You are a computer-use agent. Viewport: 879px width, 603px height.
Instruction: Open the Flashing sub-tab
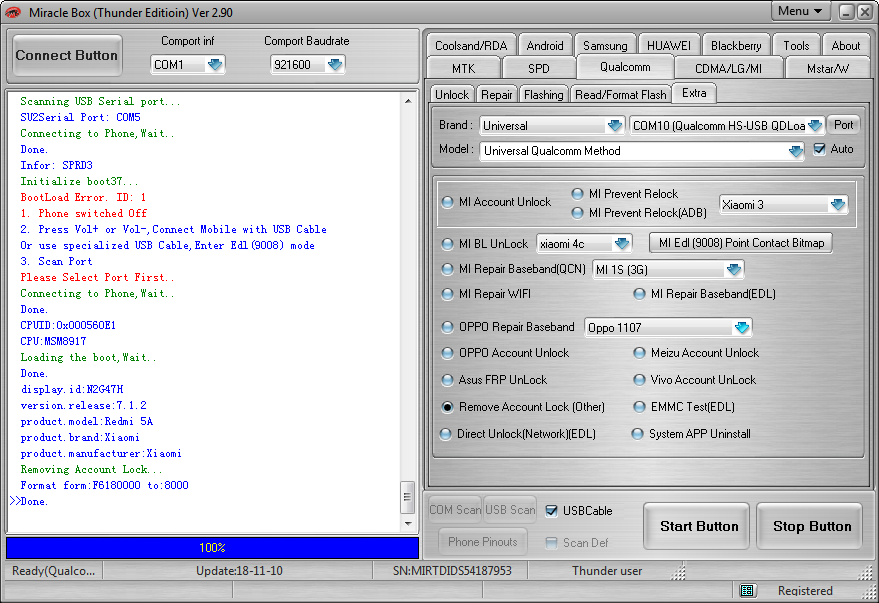coord(543,95)
